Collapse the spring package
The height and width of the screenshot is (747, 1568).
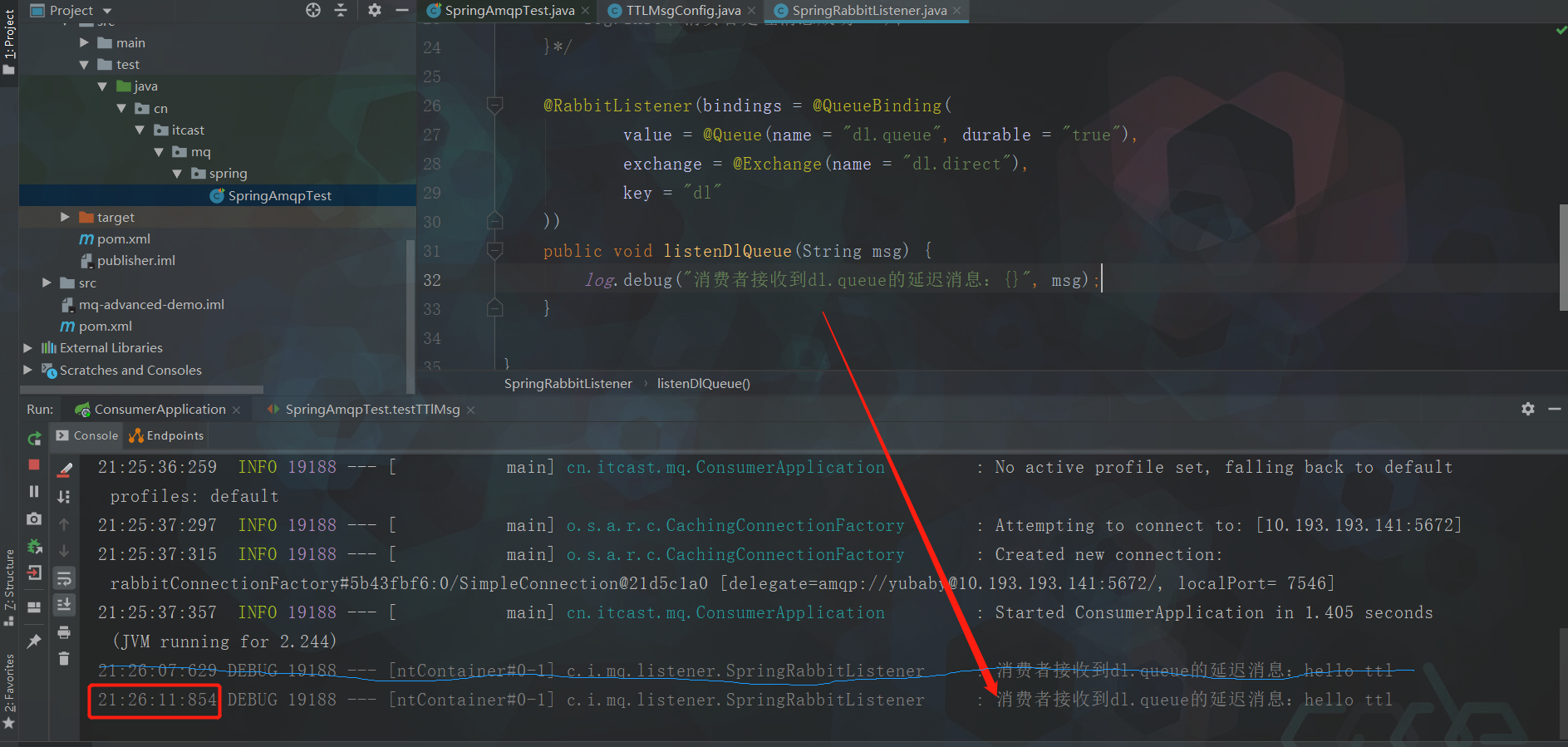pyautogui.click(x=177, y=174)
